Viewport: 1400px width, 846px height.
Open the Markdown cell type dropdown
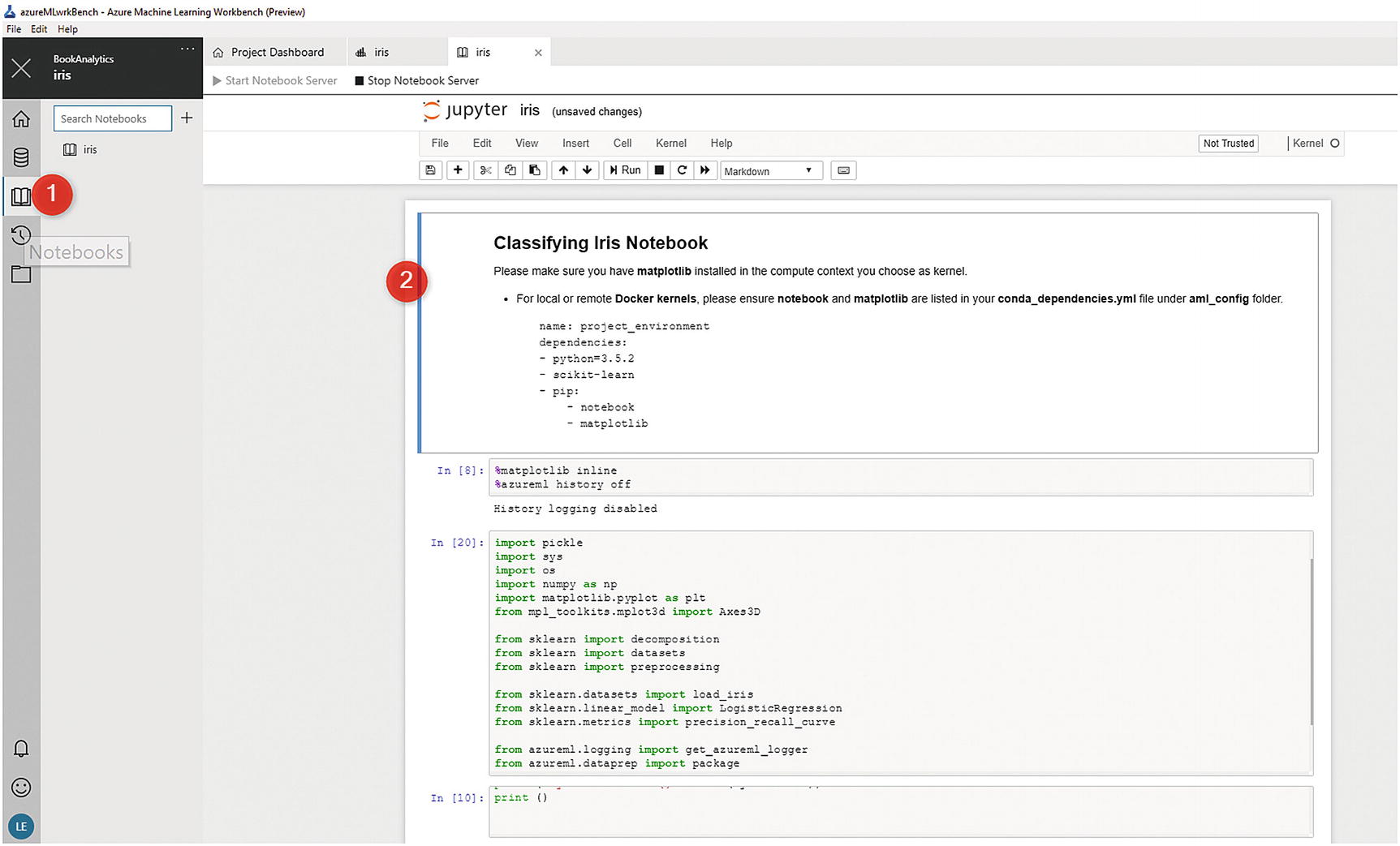pyautogui.click(x=769, y=170)
